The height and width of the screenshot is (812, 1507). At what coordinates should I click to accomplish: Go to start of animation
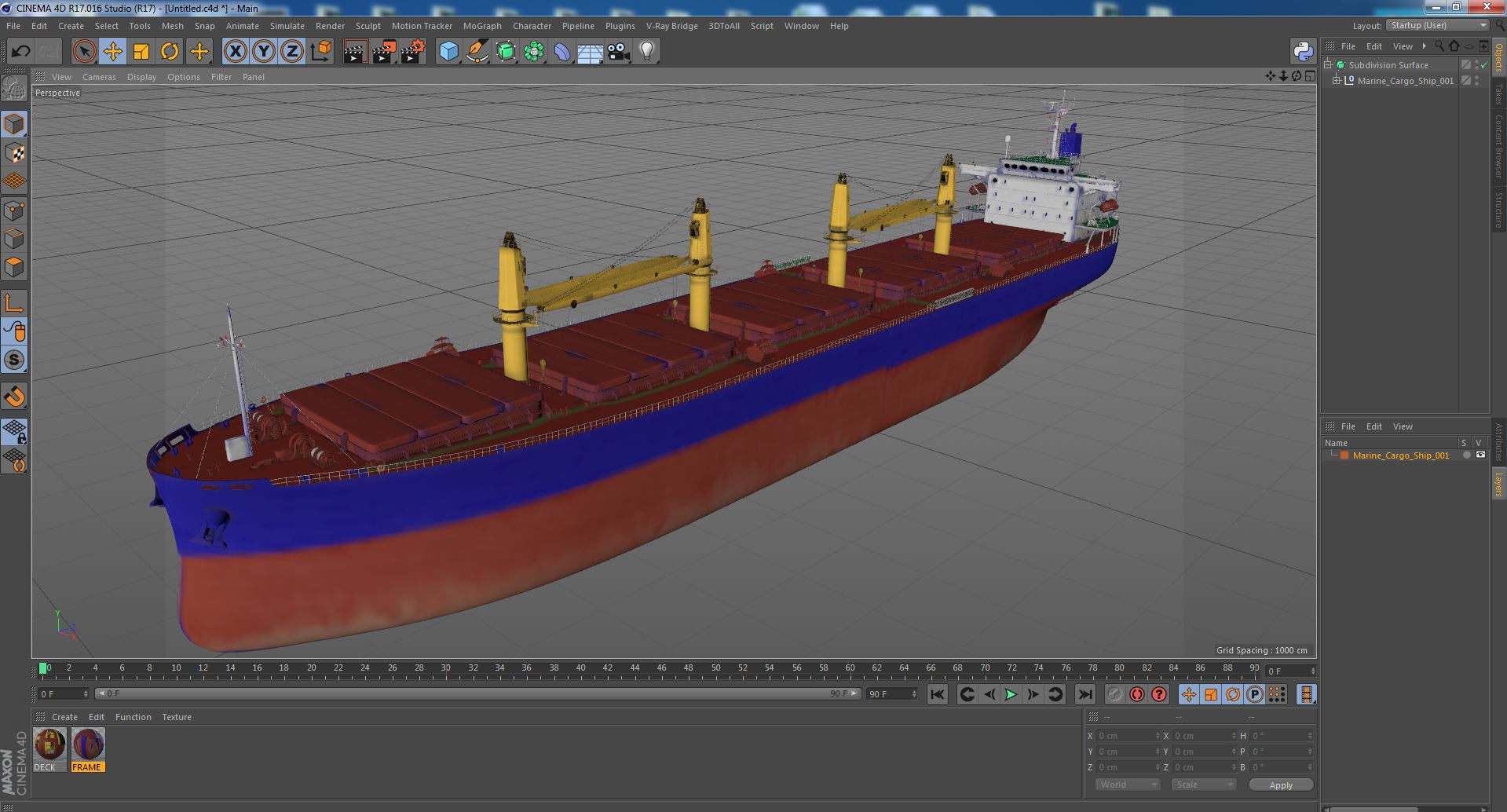click(x=937, y=694)
